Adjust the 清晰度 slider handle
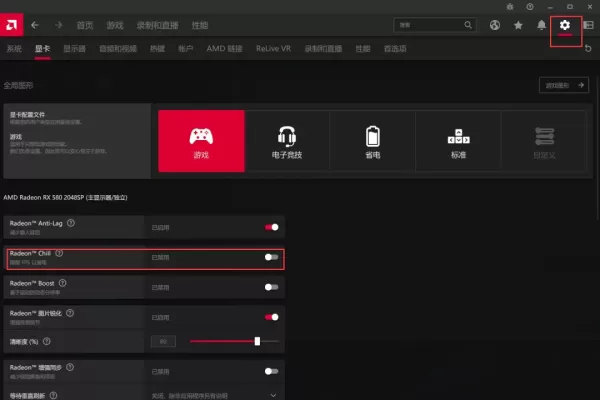The height and width of the screenshot is (400, 600). tap(257, 341)
